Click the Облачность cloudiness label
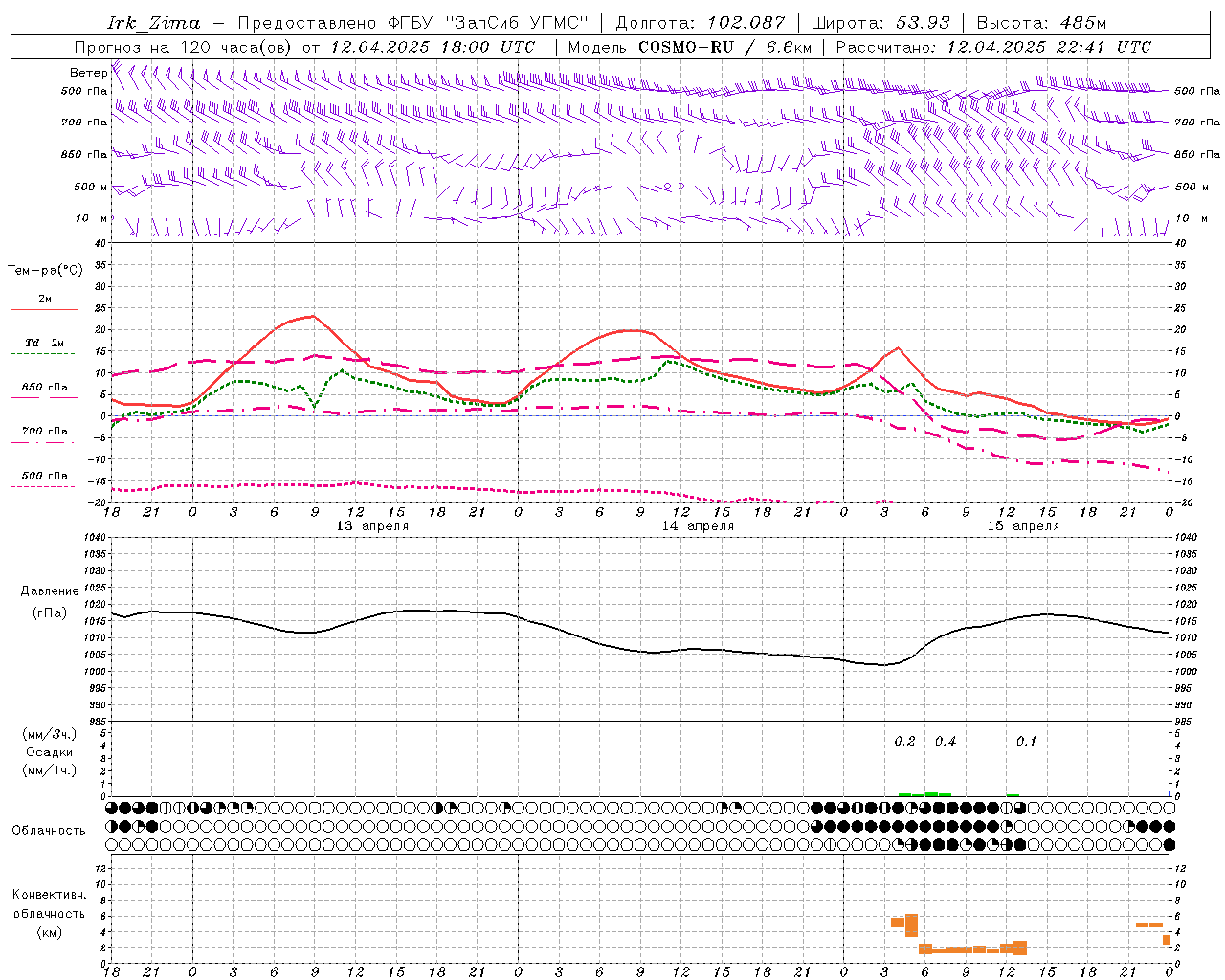The width and height of the screenshot is (1225, 980). tap(49, 830)
